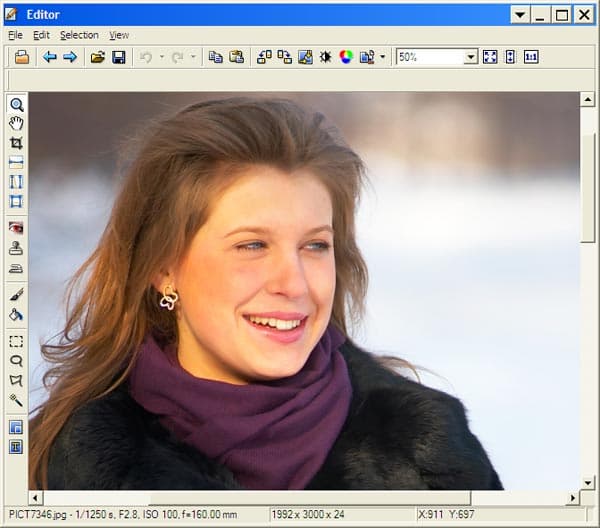Select the vertical perspective correction tool
This screenshot has width=600, height=528.
click(16, 182)
